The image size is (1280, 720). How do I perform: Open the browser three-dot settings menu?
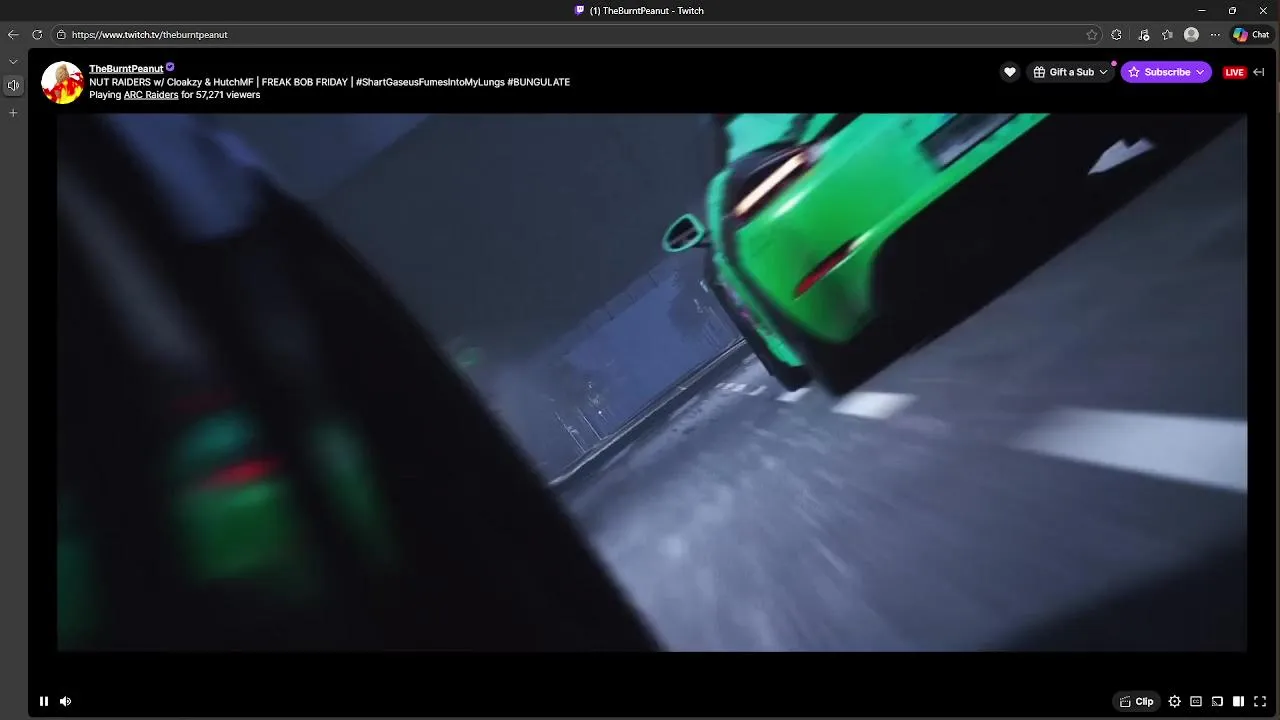(1215, 34)
